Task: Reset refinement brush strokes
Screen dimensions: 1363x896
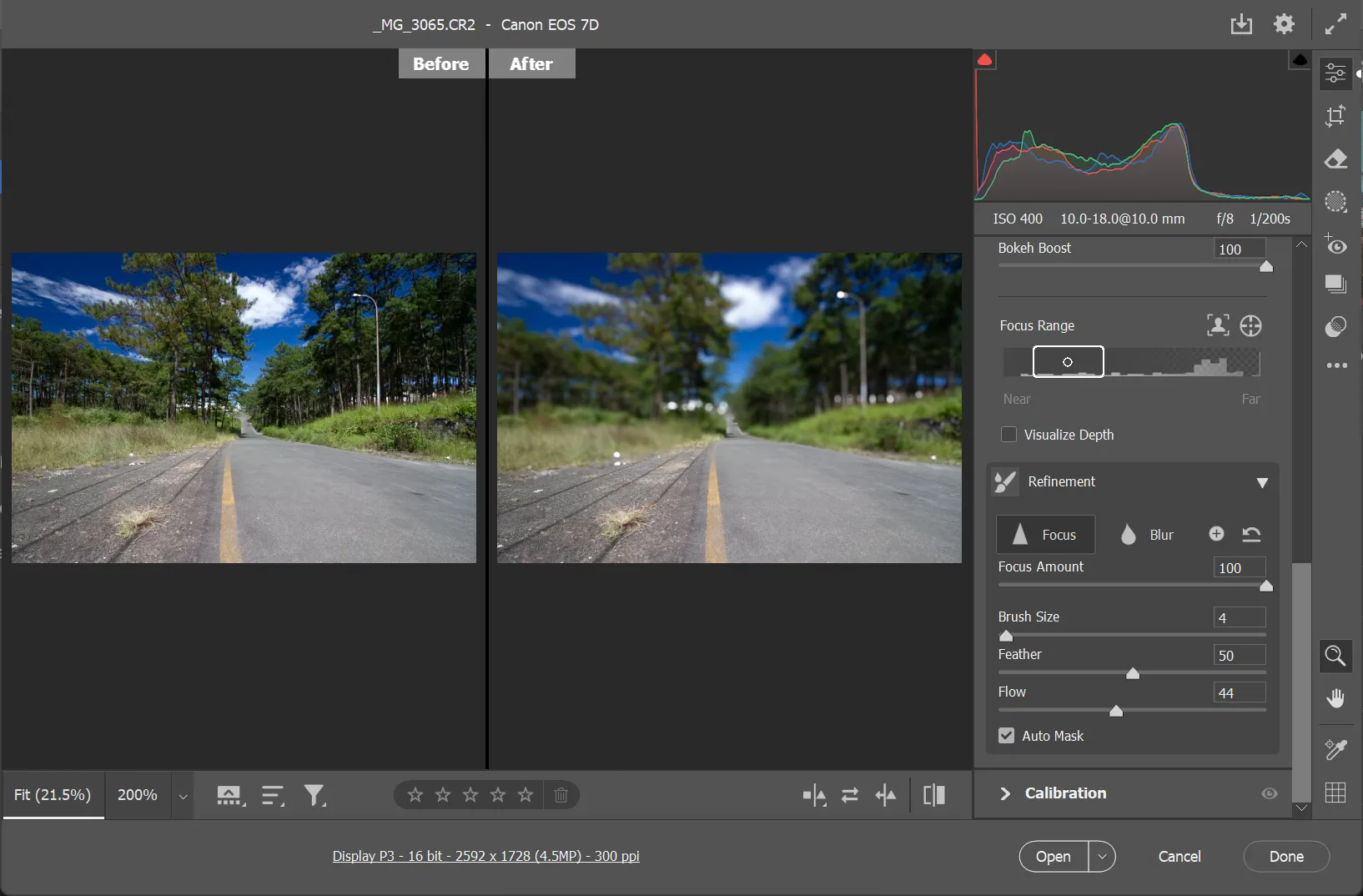Action: point(1251,534)
